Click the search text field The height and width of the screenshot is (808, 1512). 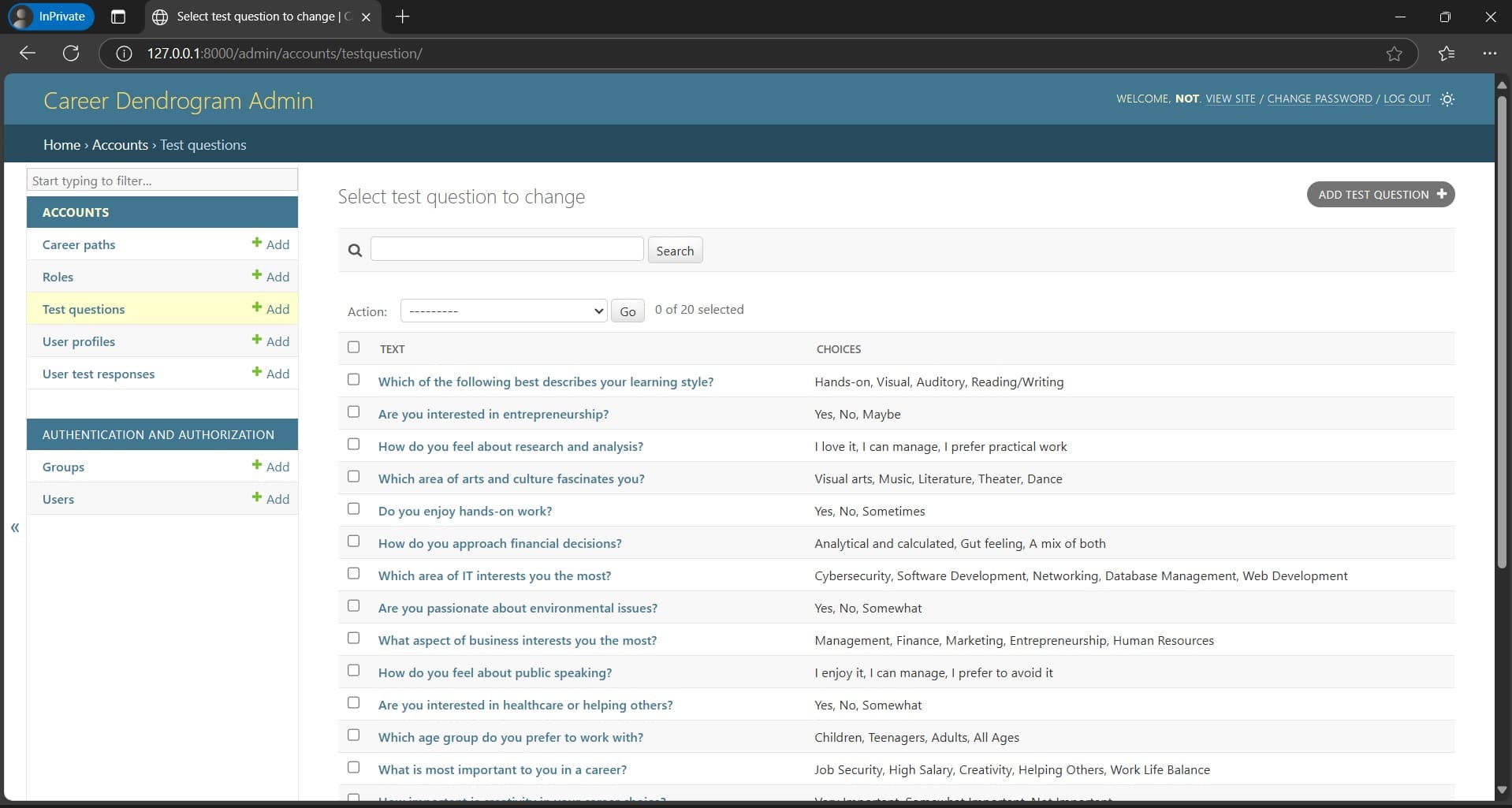pos(507,249)
